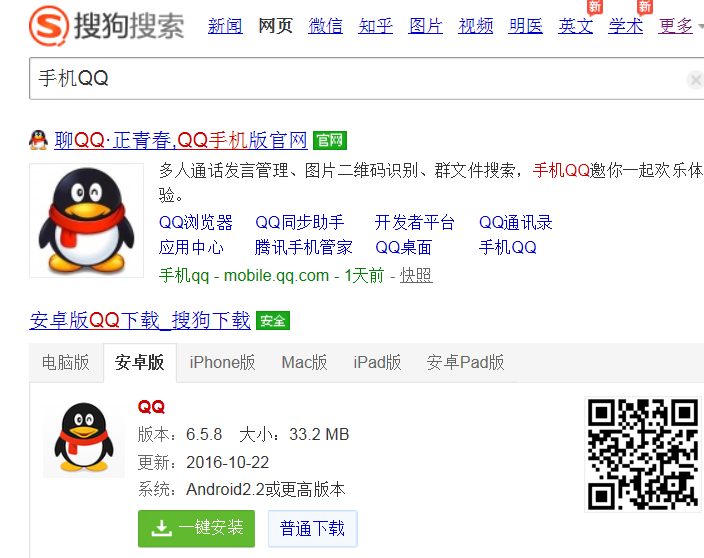Open the 开发者平台 sublink
The width and height of the screenshot is (704, 558).
pyautogui.click(x=414, y=223)
